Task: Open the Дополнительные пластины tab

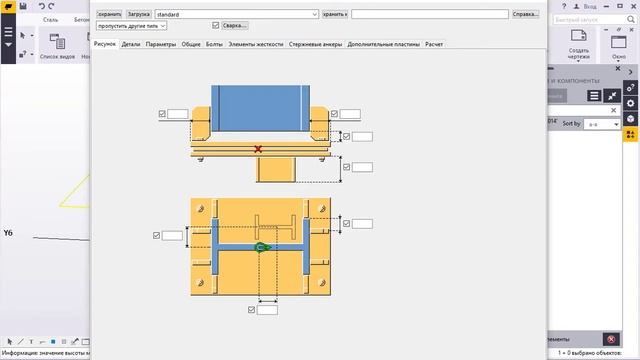Action: [x=384, y=44]
